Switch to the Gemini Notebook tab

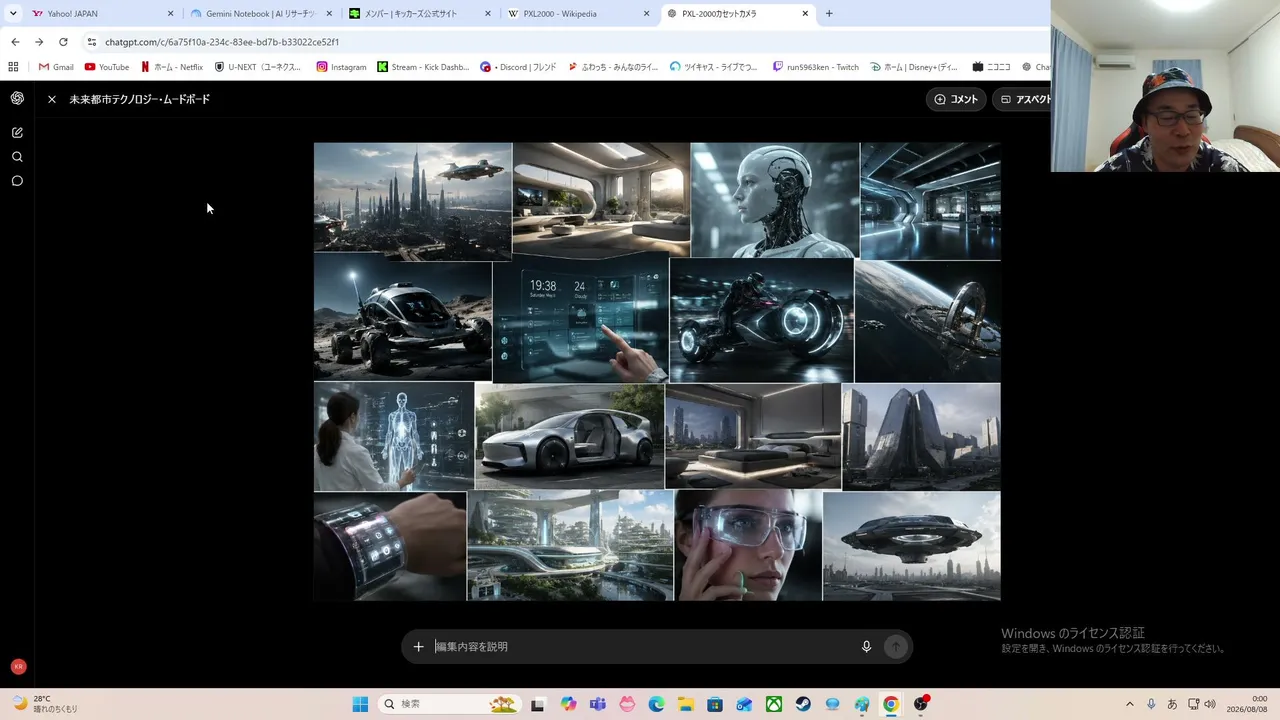pyautogui.click(x=260, y=14)
